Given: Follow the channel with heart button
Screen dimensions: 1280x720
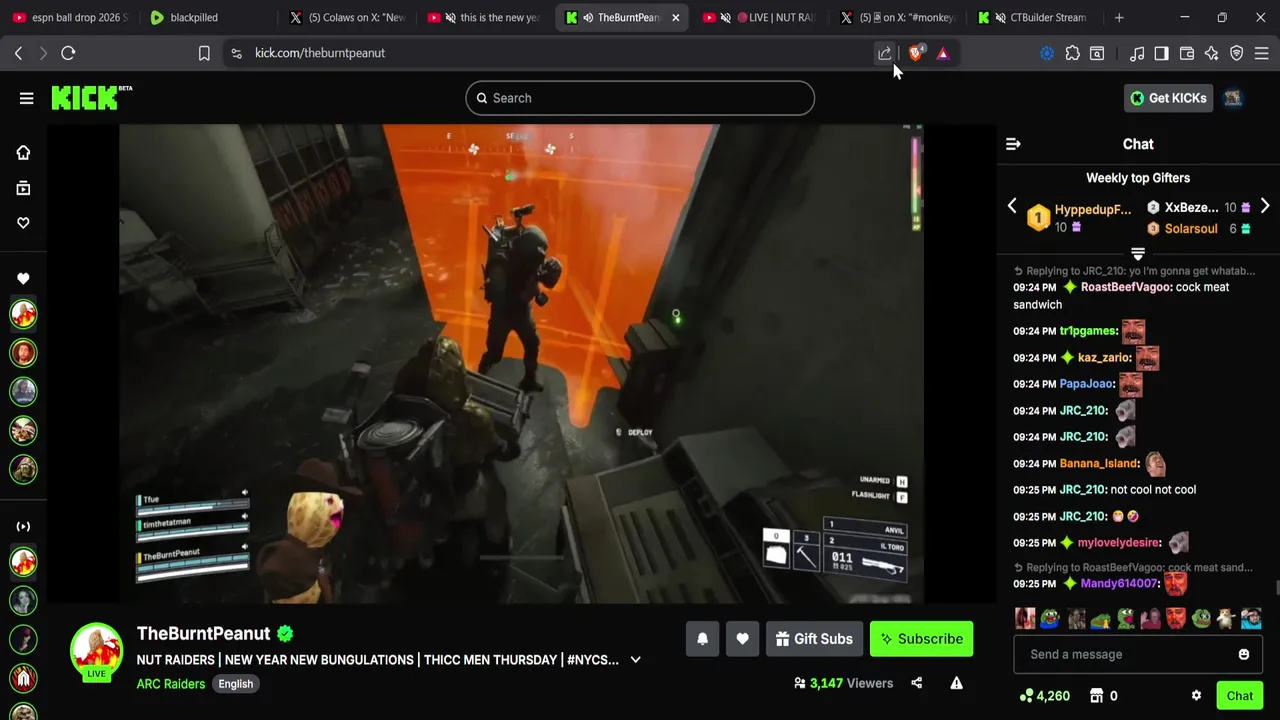Looking at the screenshot, I should click(x=742, y=639).
